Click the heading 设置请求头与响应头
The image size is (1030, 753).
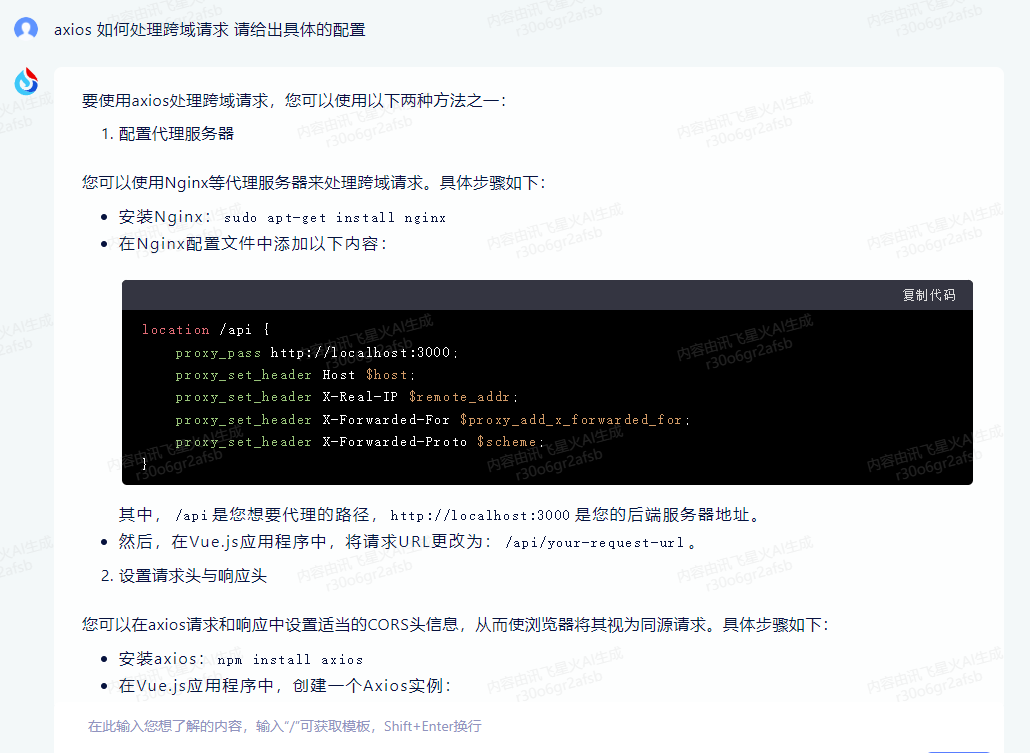(x=192, y=576)
